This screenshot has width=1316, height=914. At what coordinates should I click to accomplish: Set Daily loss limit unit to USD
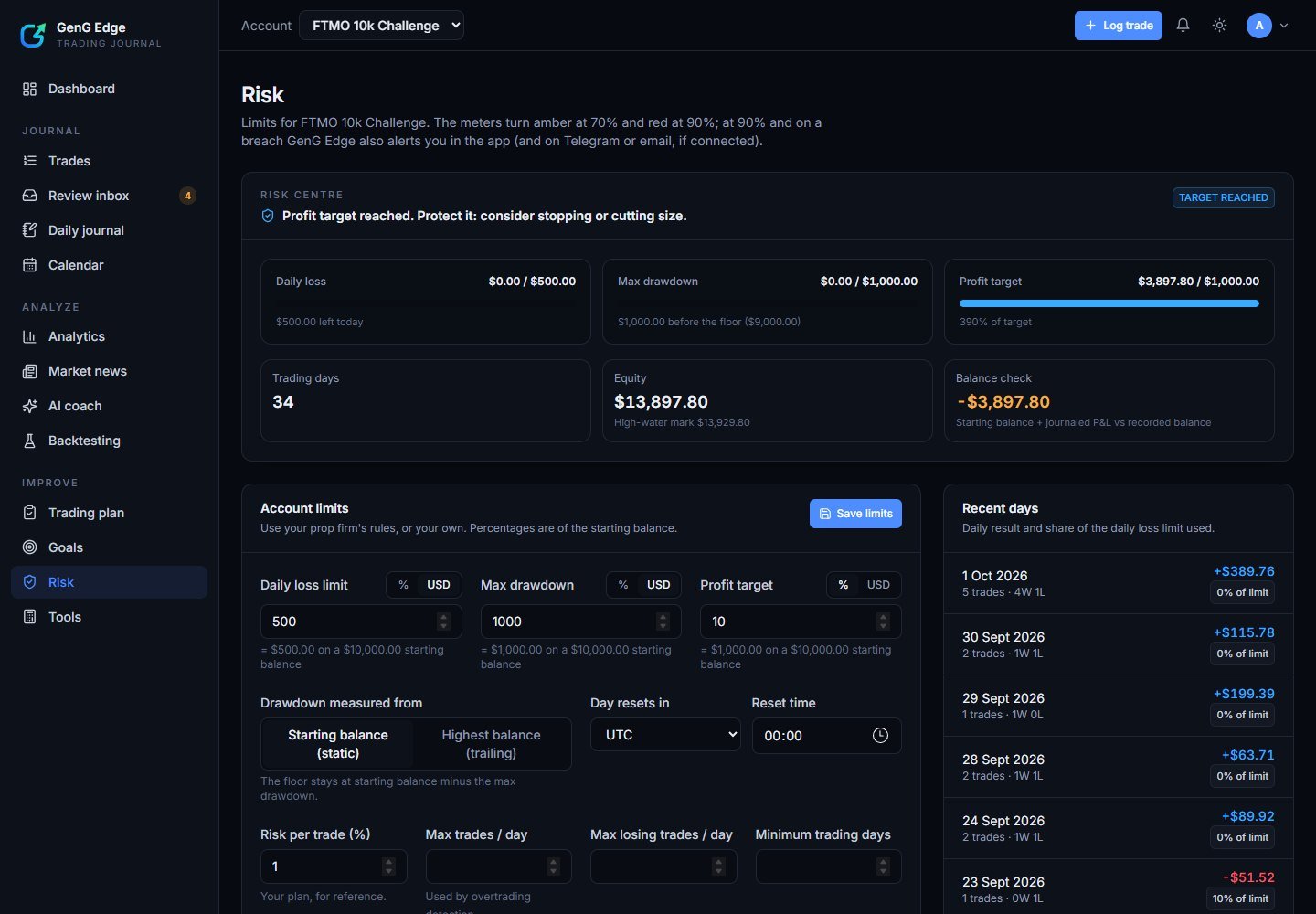439,585
